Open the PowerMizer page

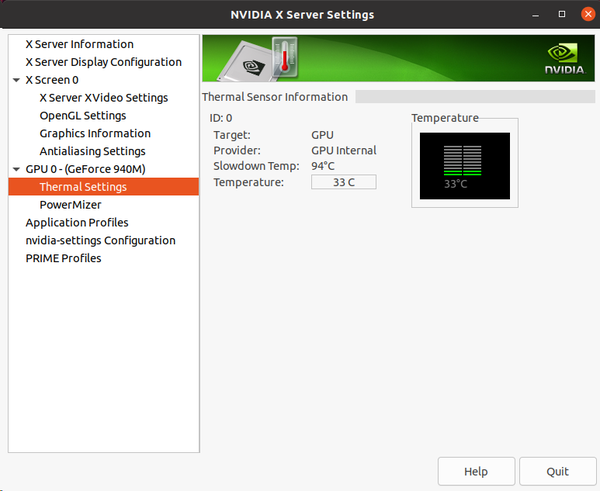70,205
